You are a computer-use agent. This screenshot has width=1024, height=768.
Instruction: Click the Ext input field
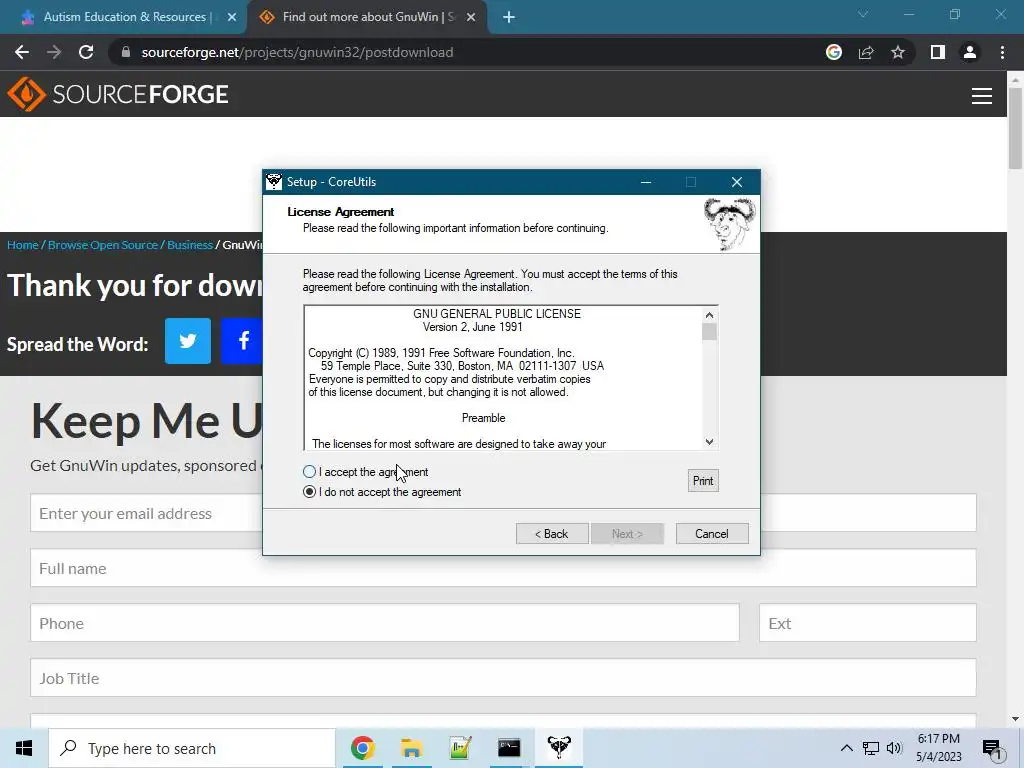point(867,623)
